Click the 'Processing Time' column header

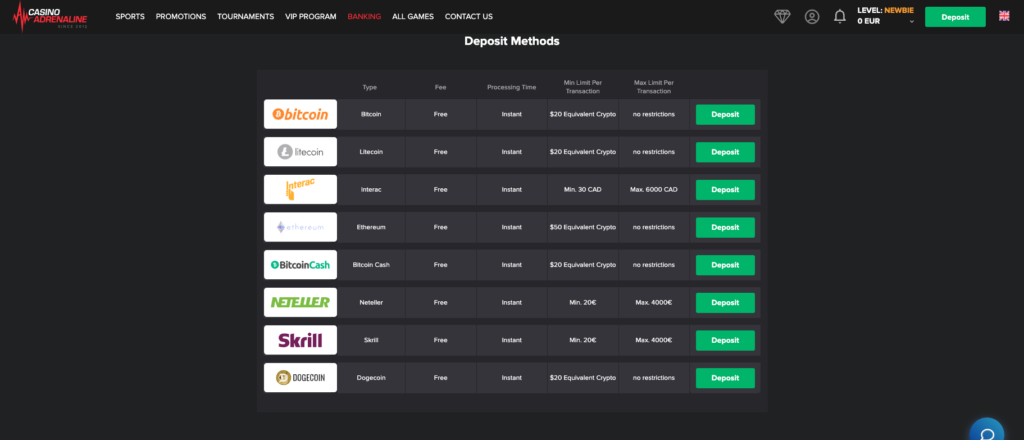[x=511, y=87]
